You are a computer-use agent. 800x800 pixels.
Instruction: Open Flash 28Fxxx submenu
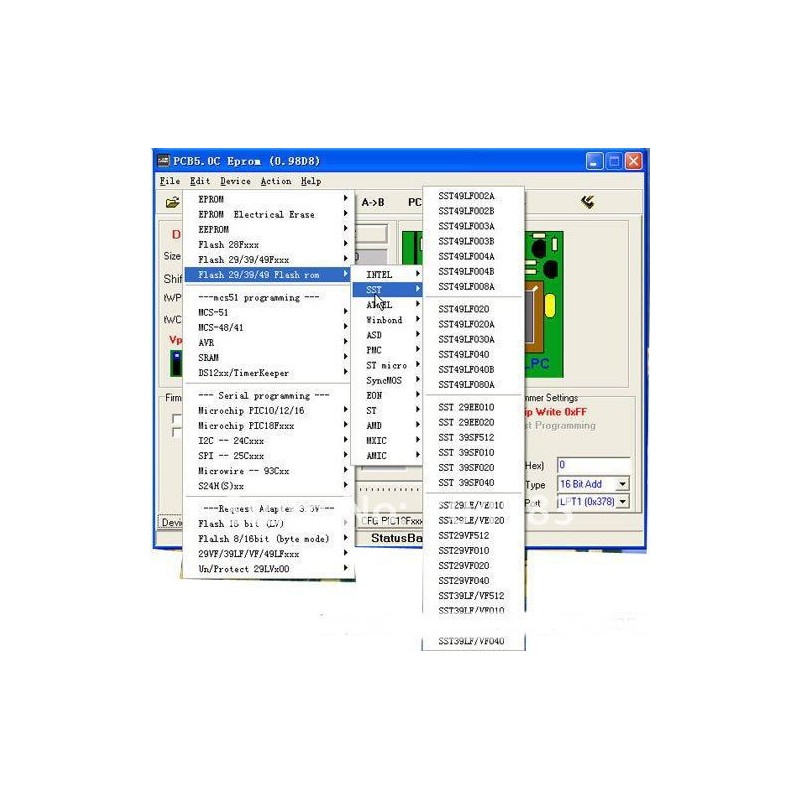tap(268, 244)
